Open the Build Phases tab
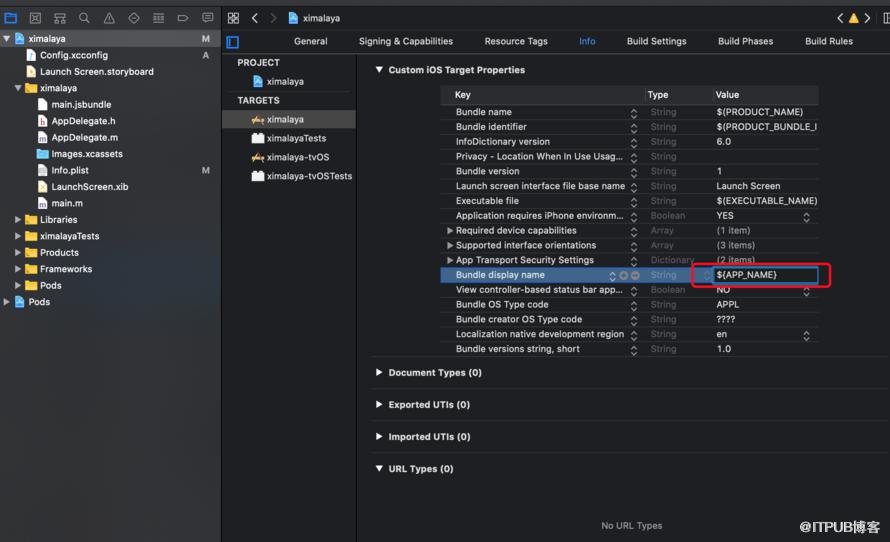Viewport: 890px width, 542px height. 745,41
